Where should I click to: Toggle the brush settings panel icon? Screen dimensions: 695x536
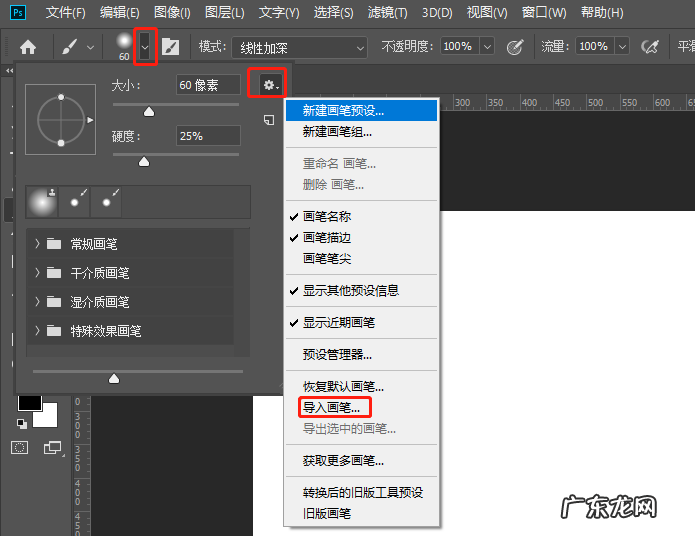pyautogui.click(x=170, y=47)
